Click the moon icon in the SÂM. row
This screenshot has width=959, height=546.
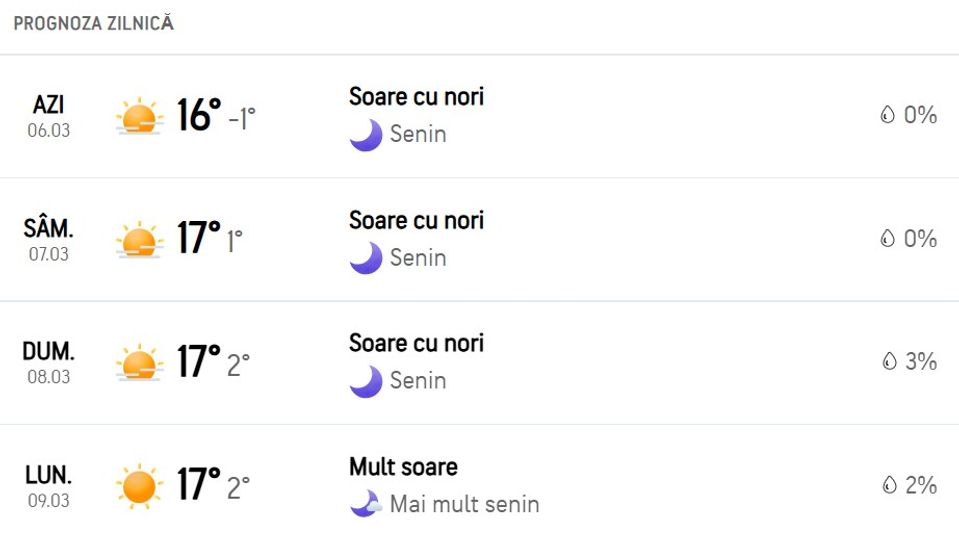(x=366, y=258)
